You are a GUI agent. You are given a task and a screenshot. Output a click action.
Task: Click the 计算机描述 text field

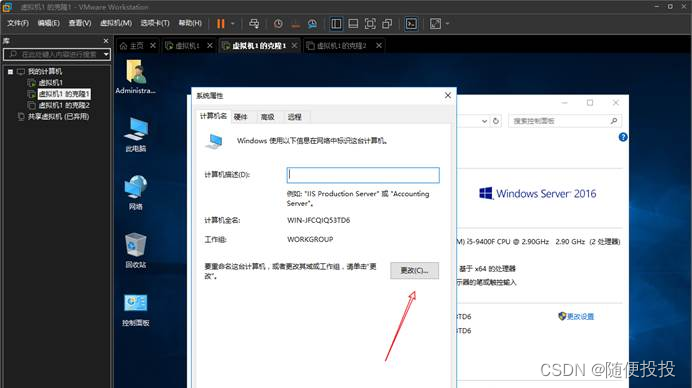point(363,175)
